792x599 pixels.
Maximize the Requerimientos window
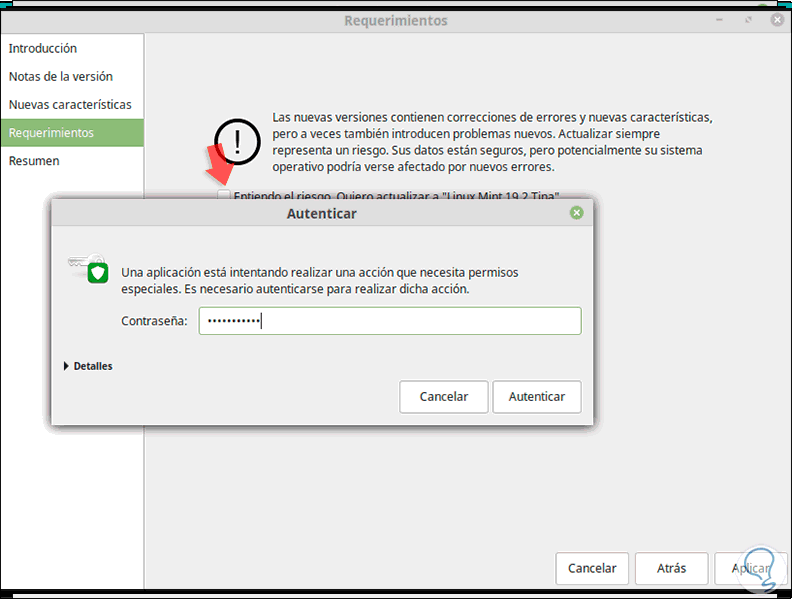click(748, 20)
